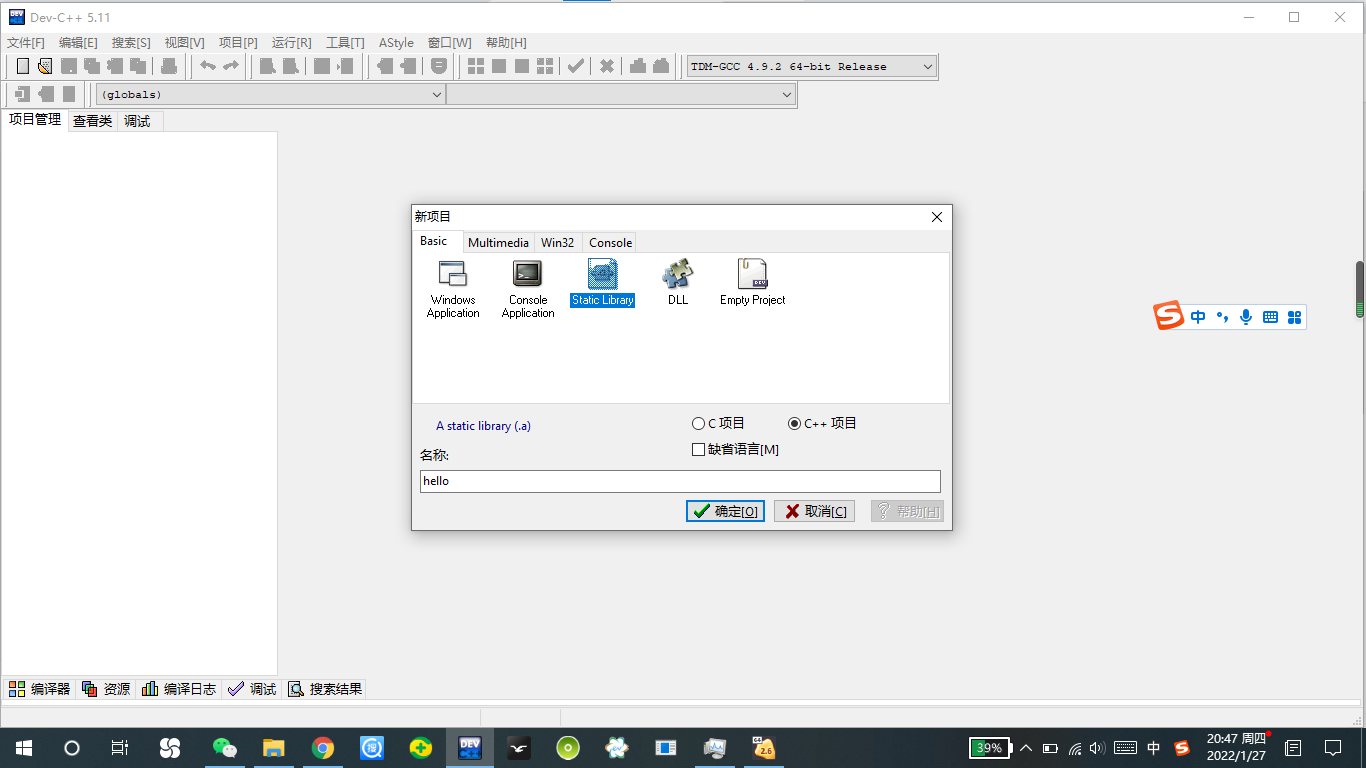This screenshot has height=768, width=1366.
Task: Click the Save All toolbar icon
Action: tap(92, 66)
